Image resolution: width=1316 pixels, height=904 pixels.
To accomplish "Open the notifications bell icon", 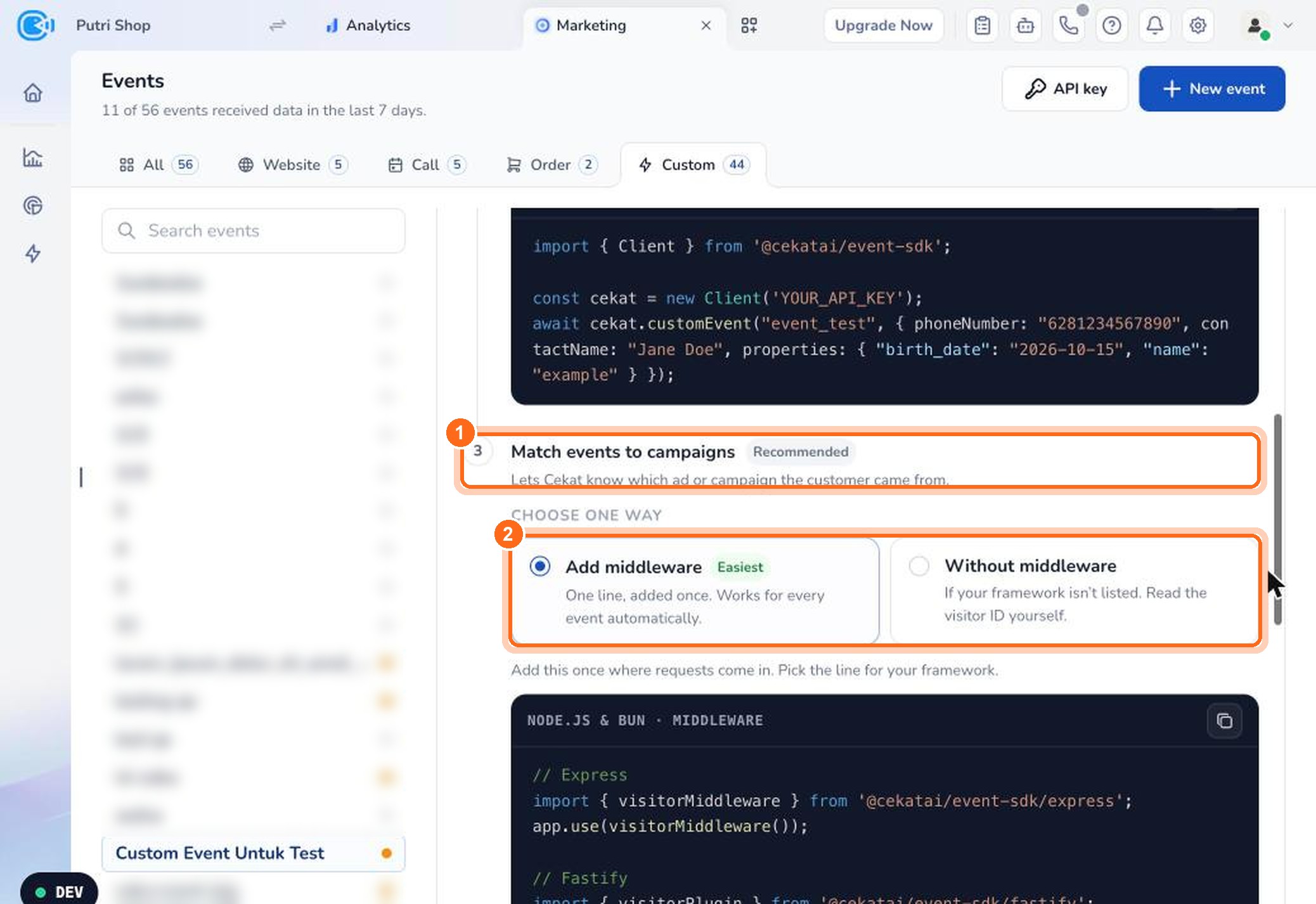I will 1155,25.
